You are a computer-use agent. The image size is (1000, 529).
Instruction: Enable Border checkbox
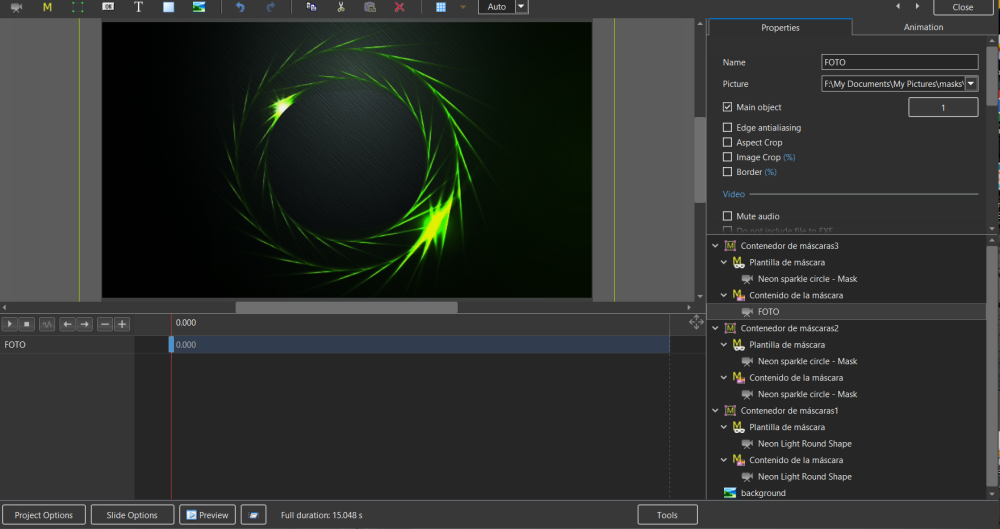click(x=727, y=172)
